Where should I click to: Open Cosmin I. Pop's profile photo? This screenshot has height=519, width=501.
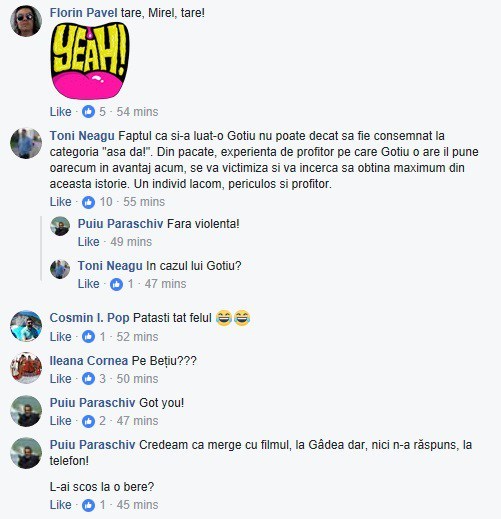(26, 326)
